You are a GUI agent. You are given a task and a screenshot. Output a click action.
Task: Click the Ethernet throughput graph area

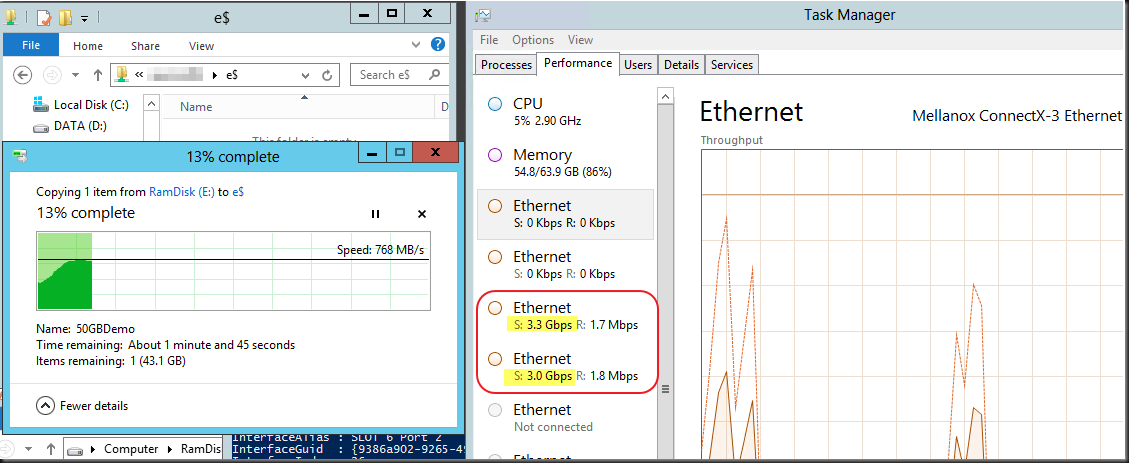pos(912,304)
